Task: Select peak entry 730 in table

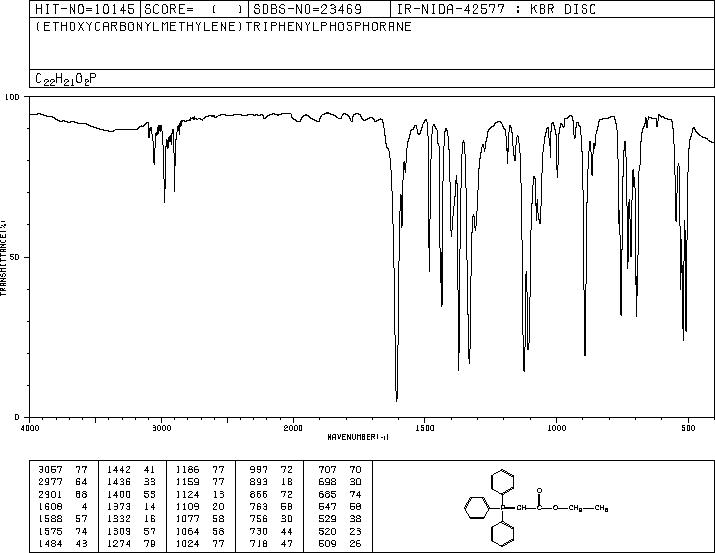Action: pos(271,532)
